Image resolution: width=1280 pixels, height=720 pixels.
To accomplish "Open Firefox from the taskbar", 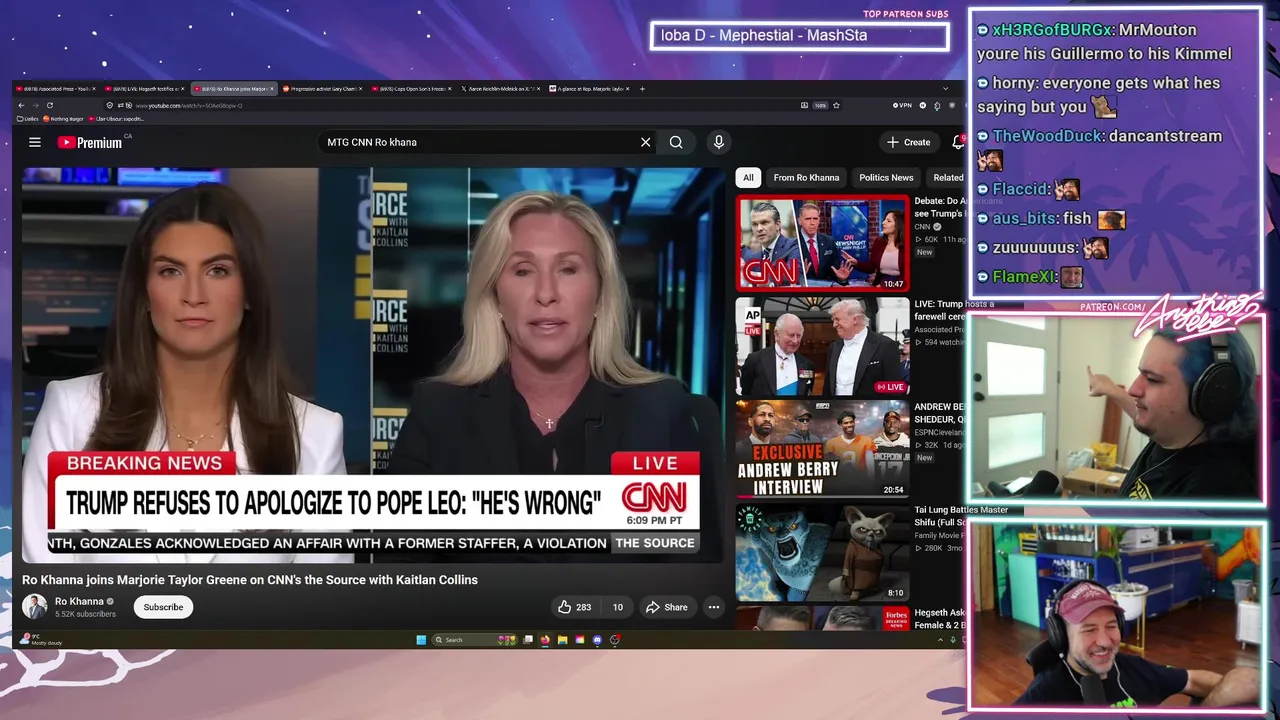I will [545, 640].
